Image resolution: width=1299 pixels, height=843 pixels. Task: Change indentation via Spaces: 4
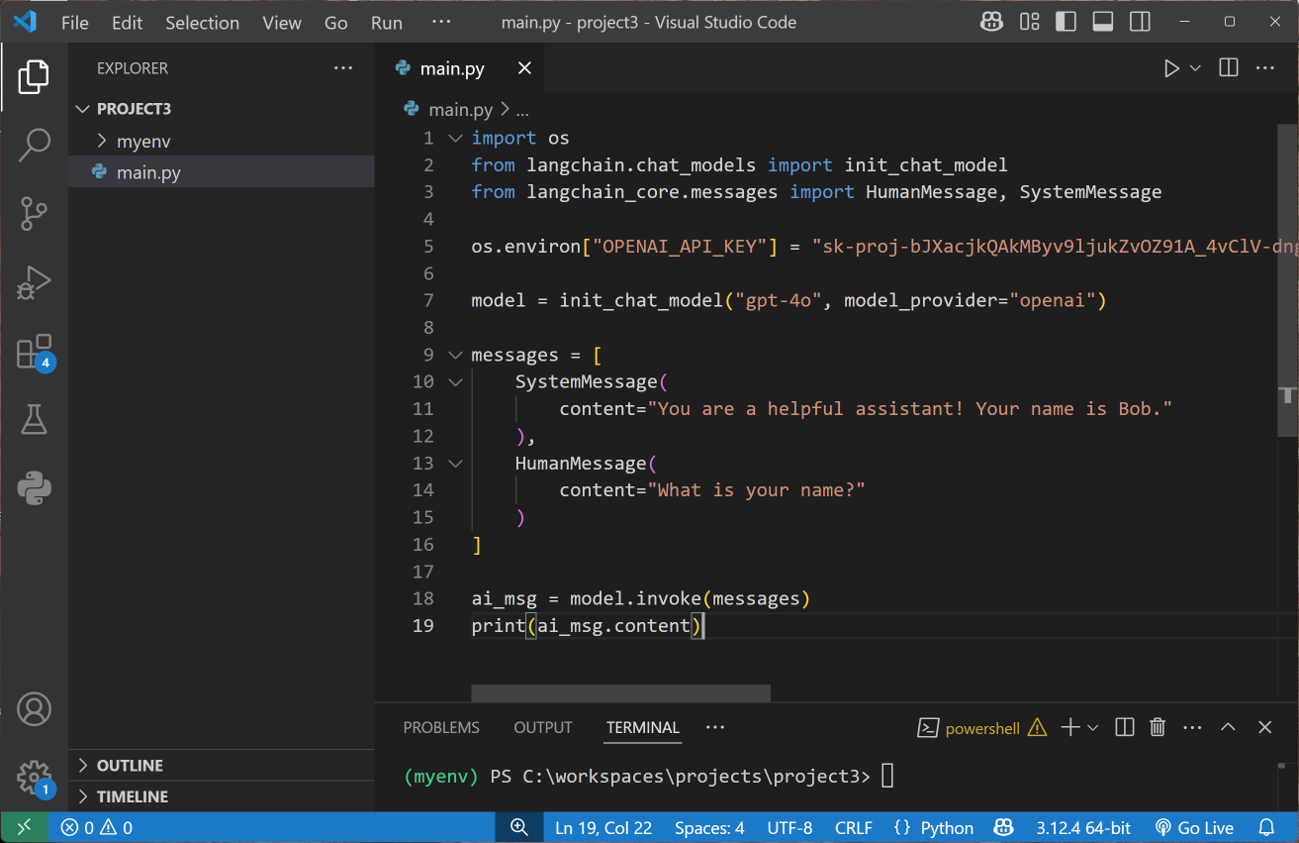[709, 827]
